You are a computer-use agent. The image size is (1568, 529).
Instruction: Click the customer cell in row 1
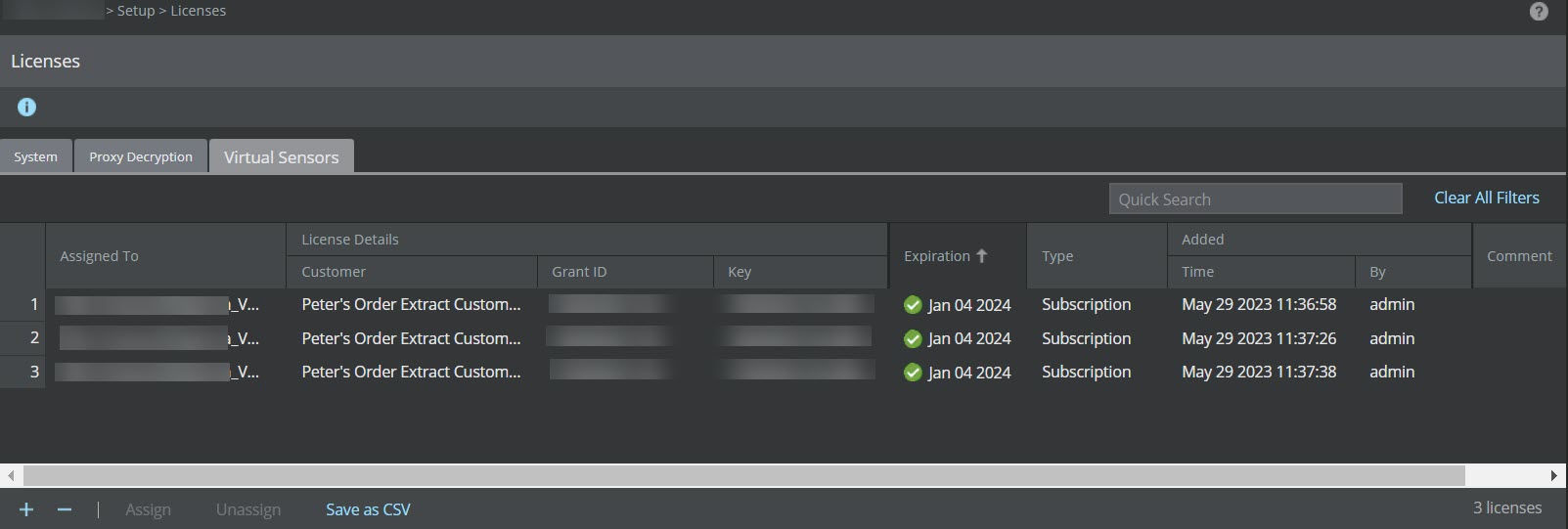point(411,305)
